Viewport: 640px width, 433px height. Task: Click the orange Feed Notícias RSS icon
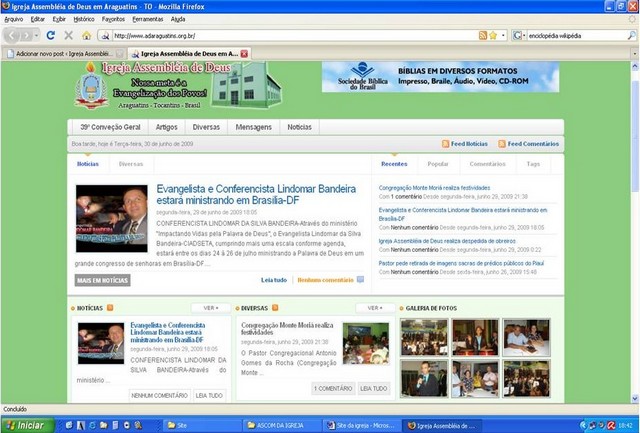(x=446, y=144)
